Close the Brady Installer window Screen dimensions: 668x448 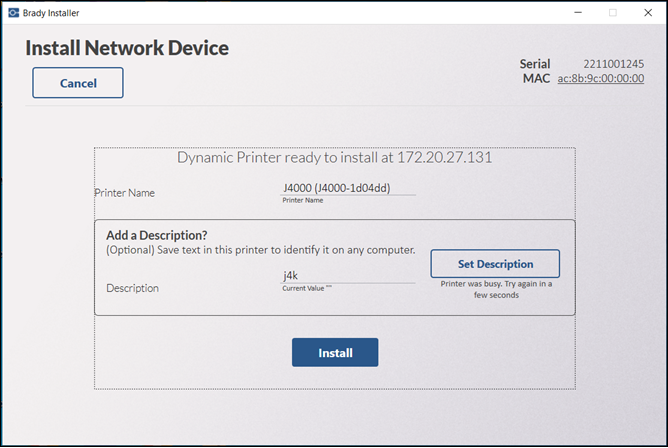point(647,12)
